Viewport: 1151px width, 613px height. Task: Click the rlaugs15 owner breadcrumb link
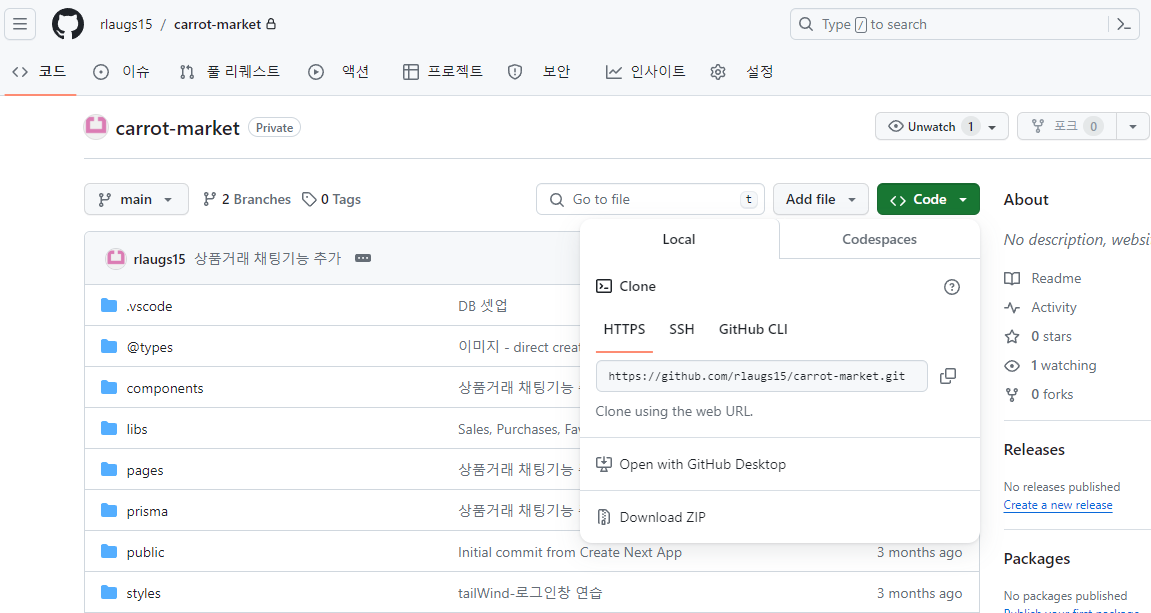[x=126, y=24]
